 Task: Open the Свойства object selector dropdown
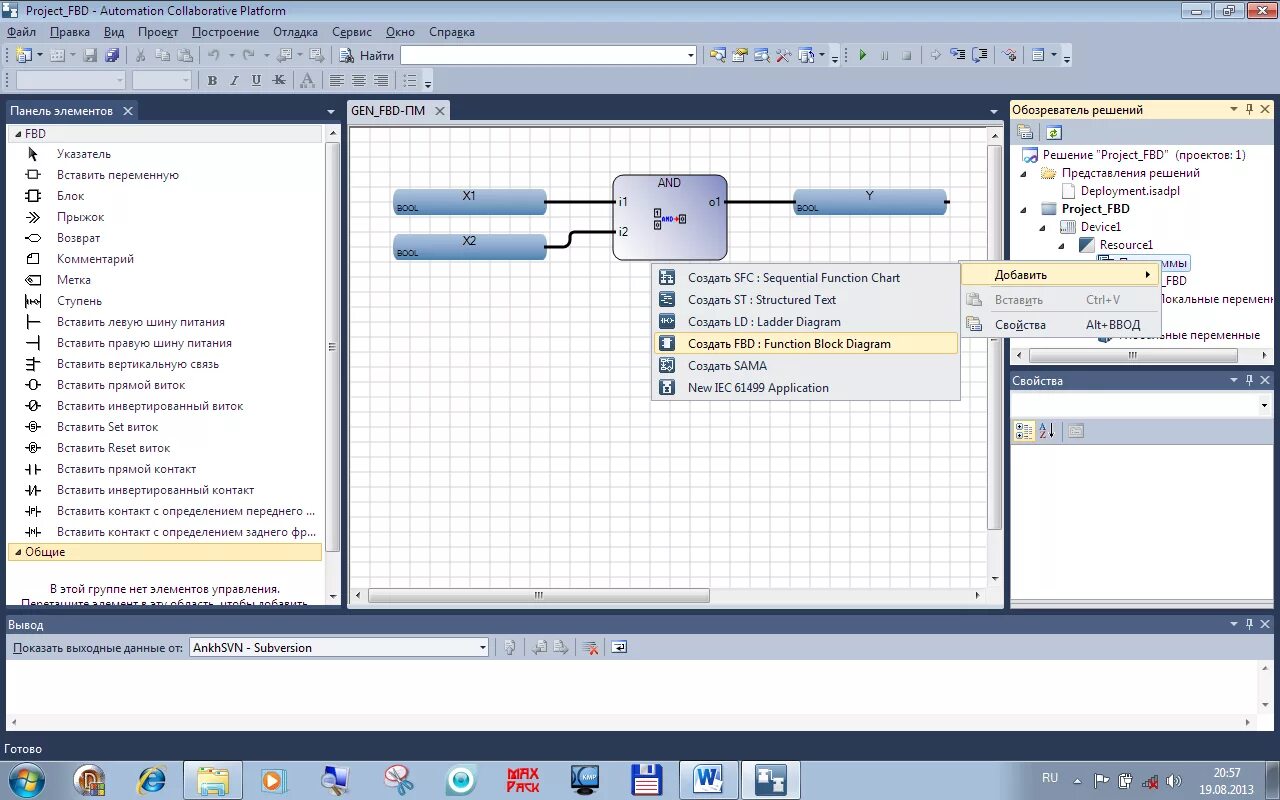1264,405
